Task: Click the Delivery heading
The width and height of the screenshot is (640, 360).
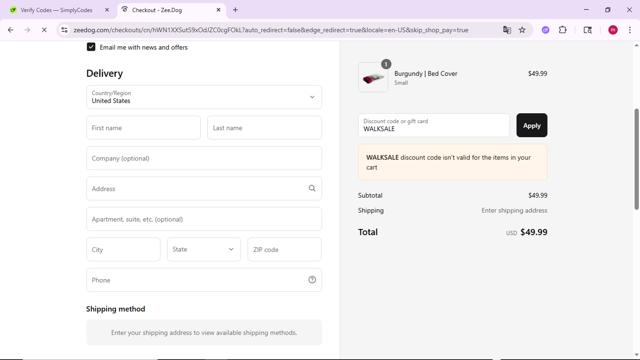Action: click(x=104, y=73)
